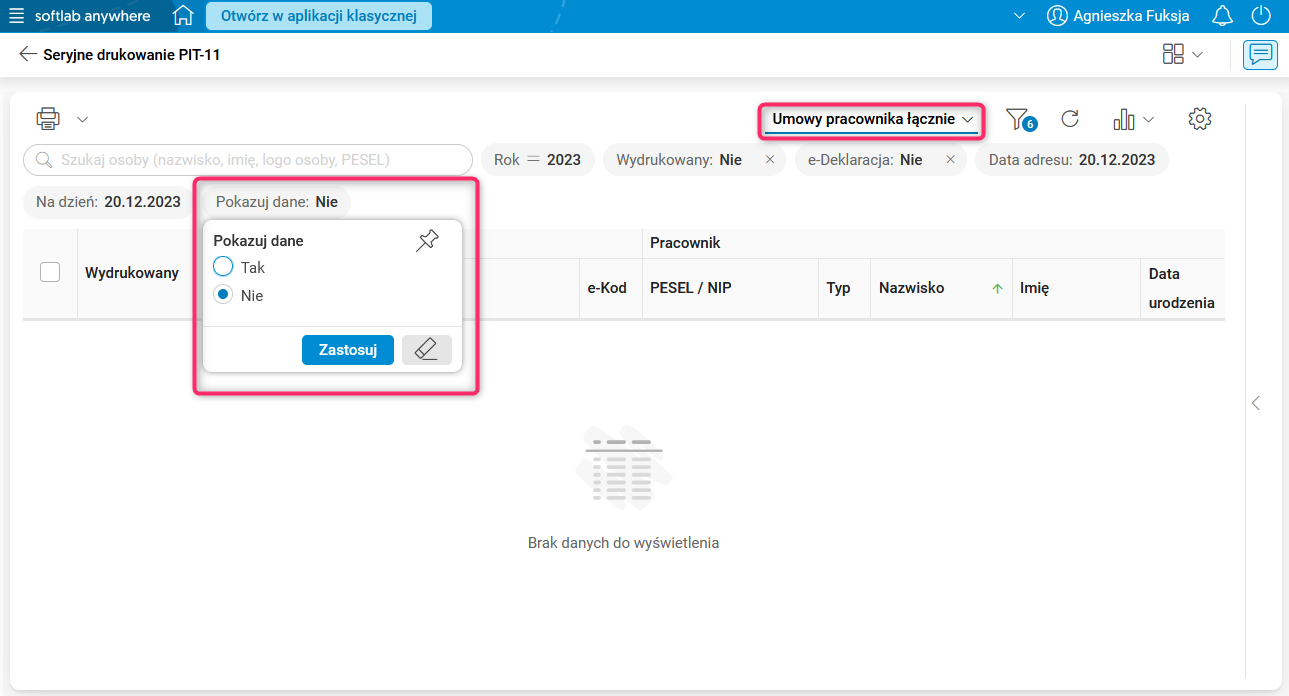The height and width of the screenshot is (696, 1289).
Task: Pin the Pokazuj dane popup
Action: (427, 241)
